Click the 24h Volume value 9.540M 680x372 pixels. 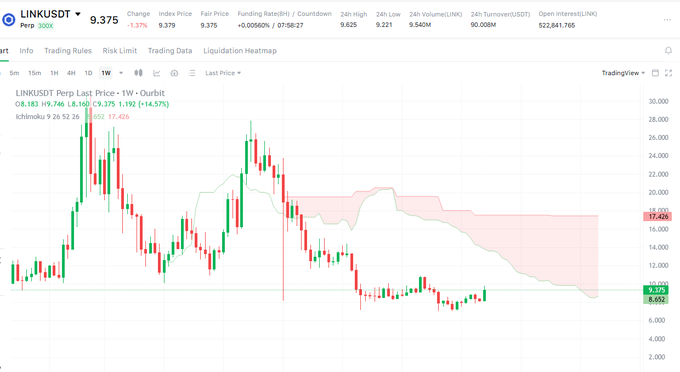(420, 25)
